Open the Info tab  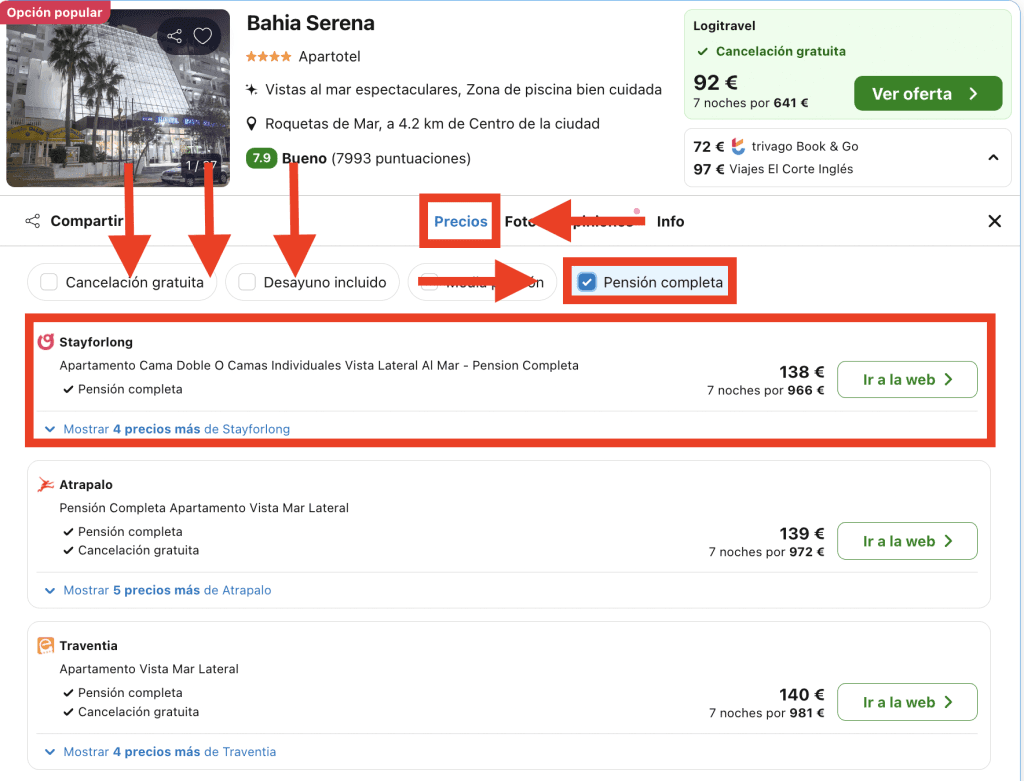pos(670,221)
